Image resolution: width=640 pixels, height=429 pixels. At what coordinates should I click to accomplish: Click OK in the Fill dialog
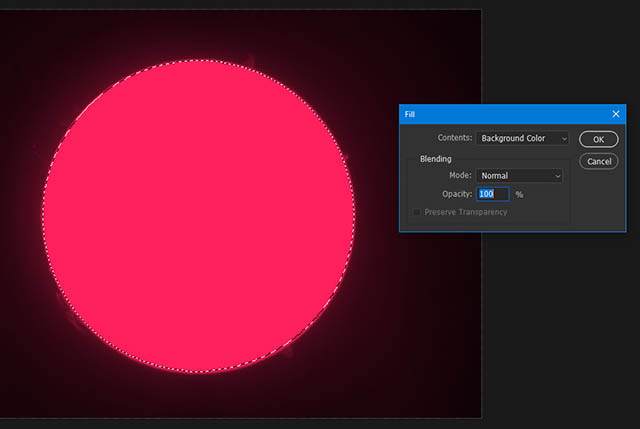click(x=597, y=139)
